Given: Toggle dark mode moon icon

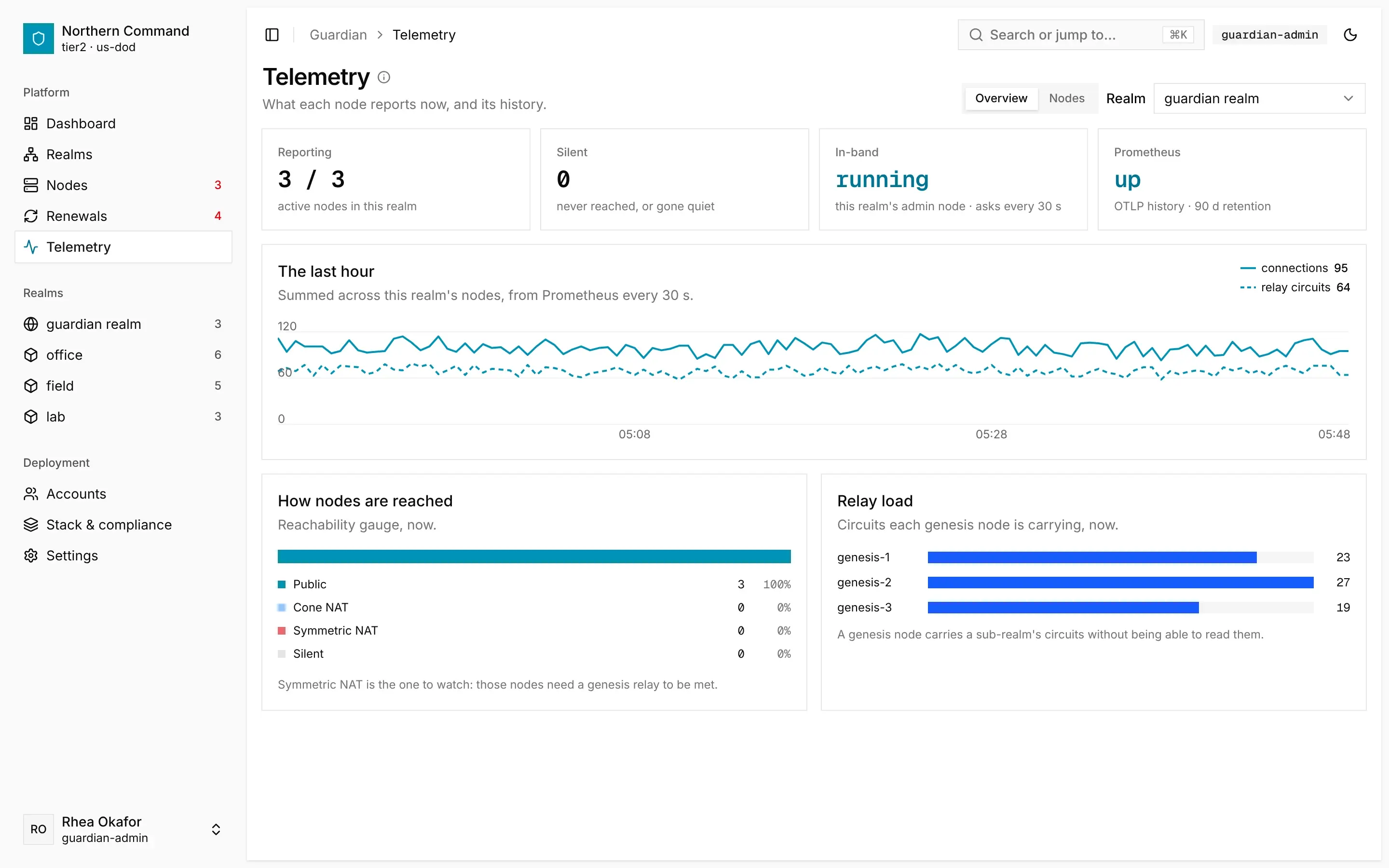Looking at the screenshot, I should tap(1350, 35).
